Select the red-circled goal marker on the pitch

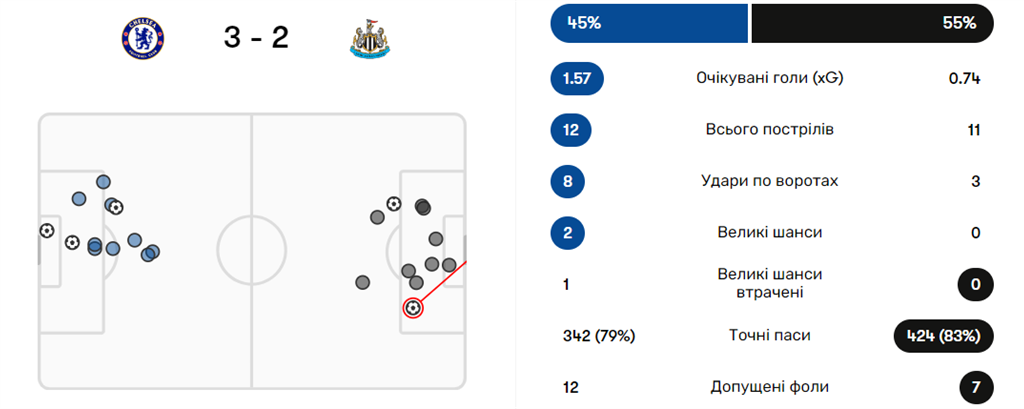coord(413,307)
